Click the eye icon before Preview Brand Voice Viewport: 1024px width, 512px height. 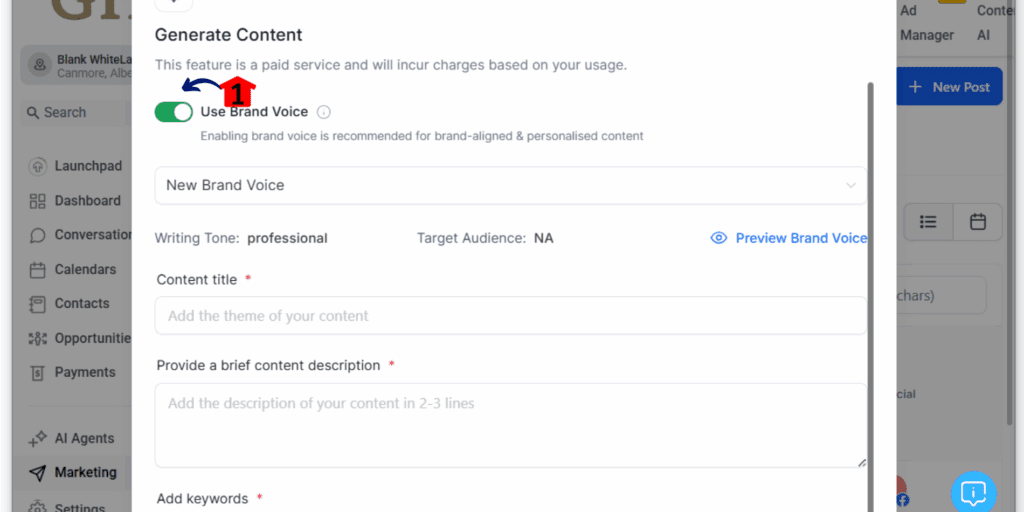[718, 238]
